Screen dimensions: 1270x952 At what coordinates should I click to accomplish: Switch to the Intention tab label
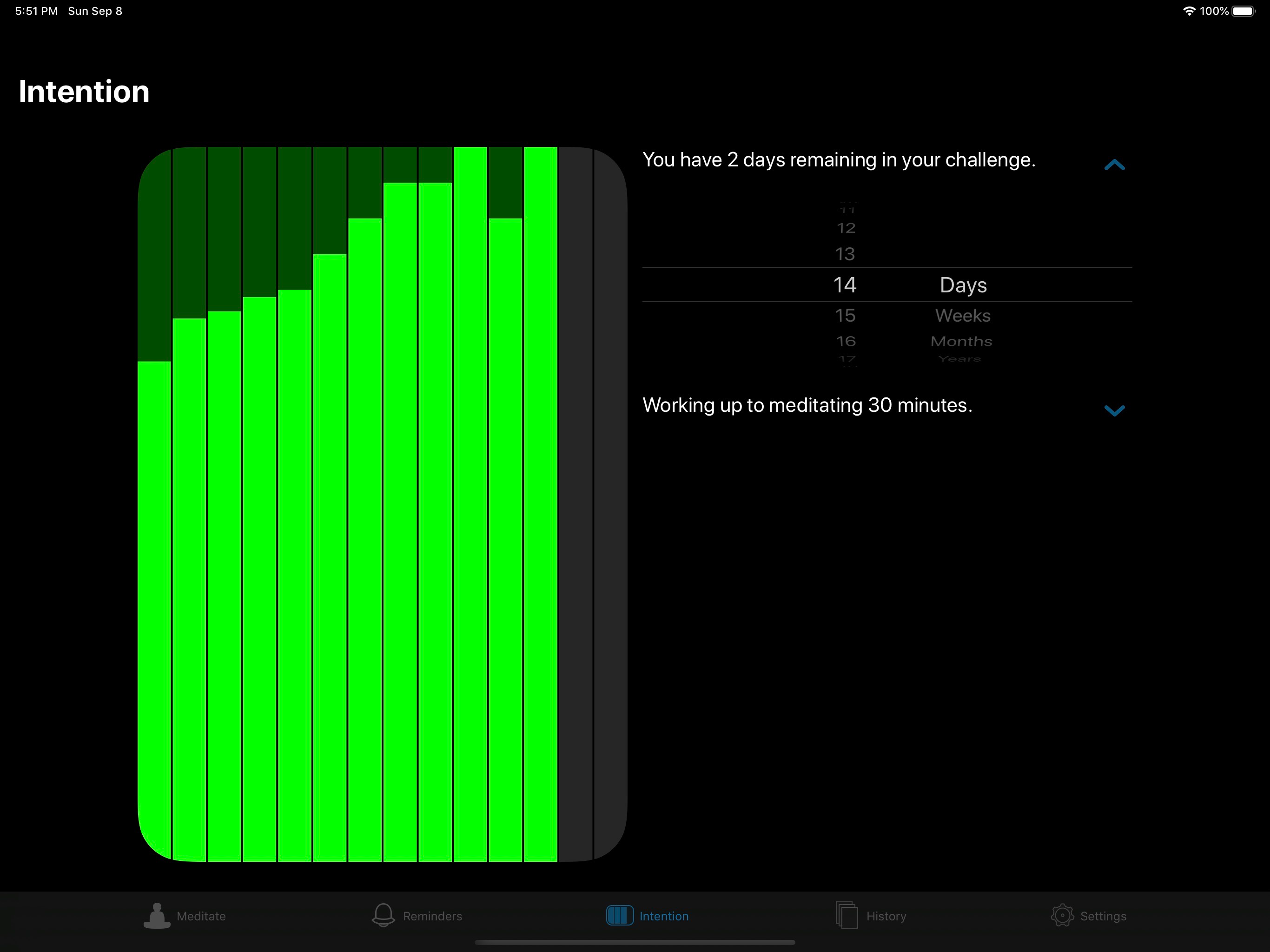coord(664,916)
